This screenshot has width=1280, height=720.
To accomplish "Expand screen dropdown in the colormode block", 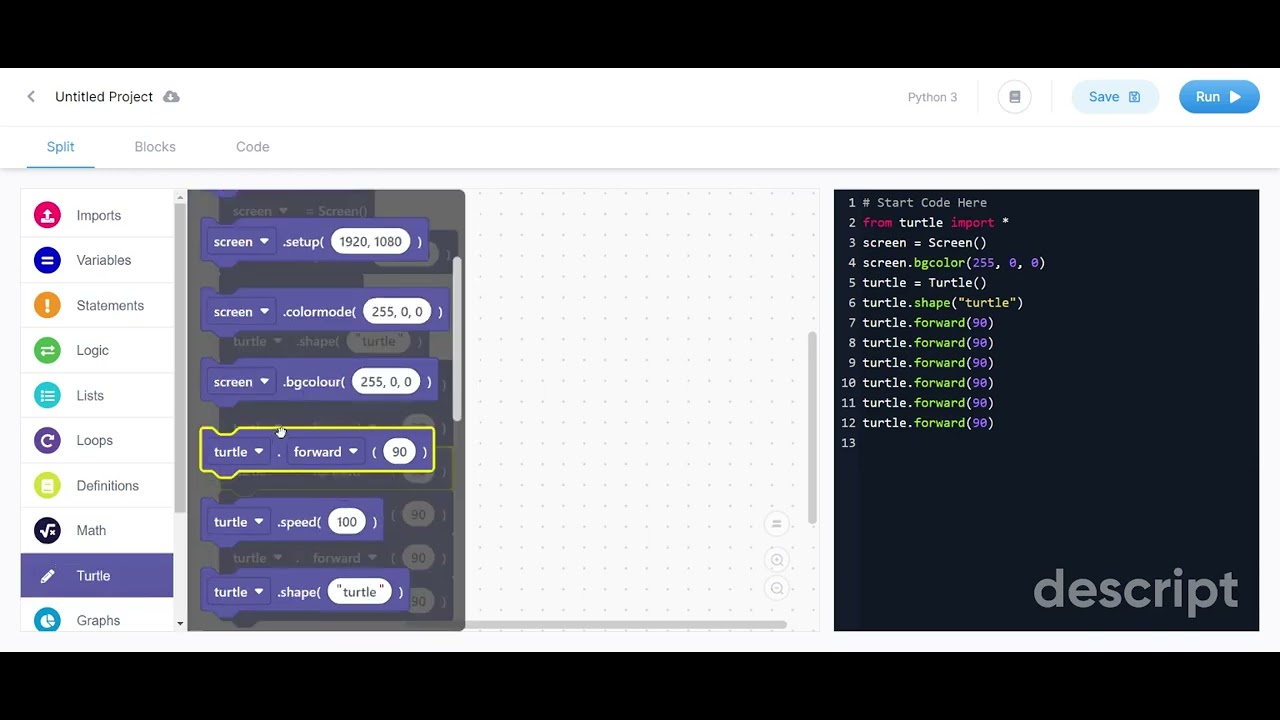I will click(242, 312).
